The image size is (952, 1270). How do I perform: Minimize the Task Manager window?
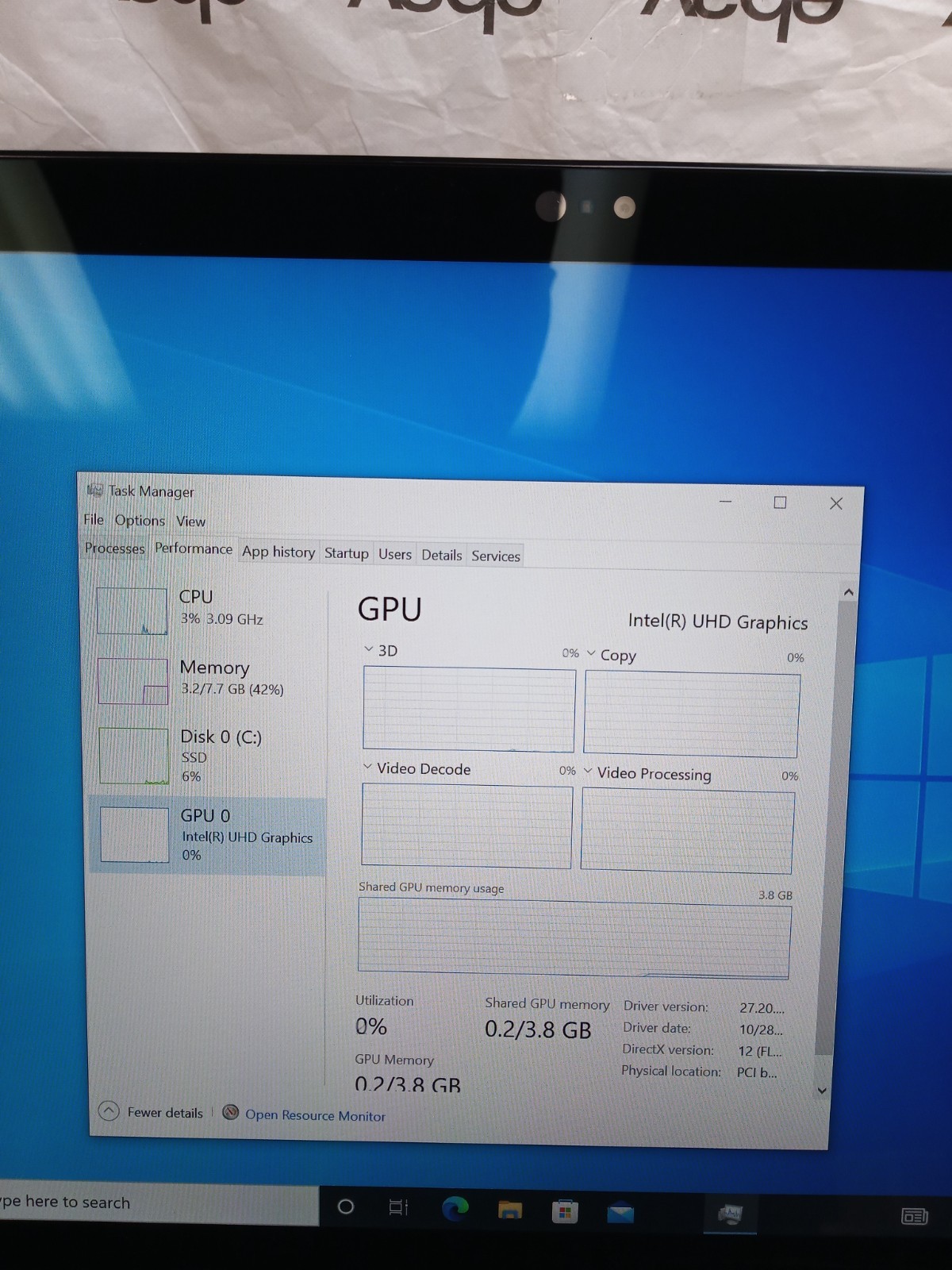point(725,502)
